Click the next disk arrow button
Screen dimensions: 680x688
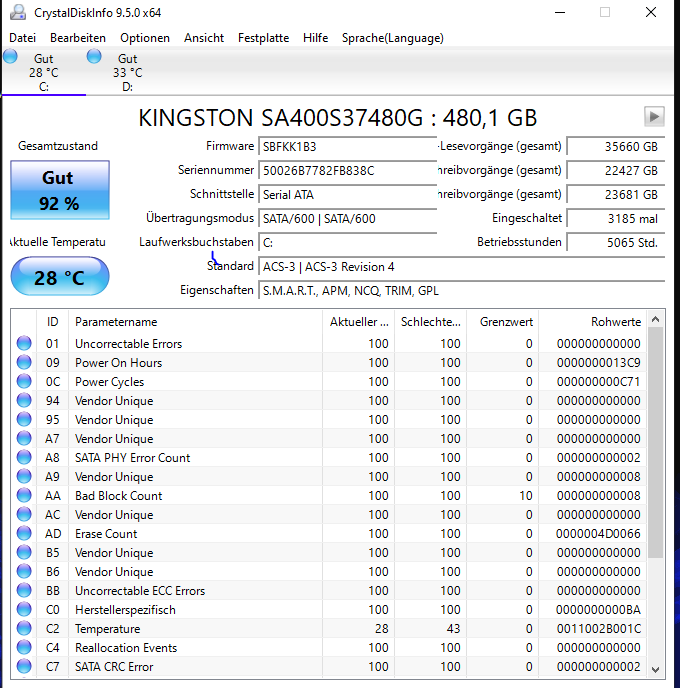pyautogui.click(x=654, y=117)
